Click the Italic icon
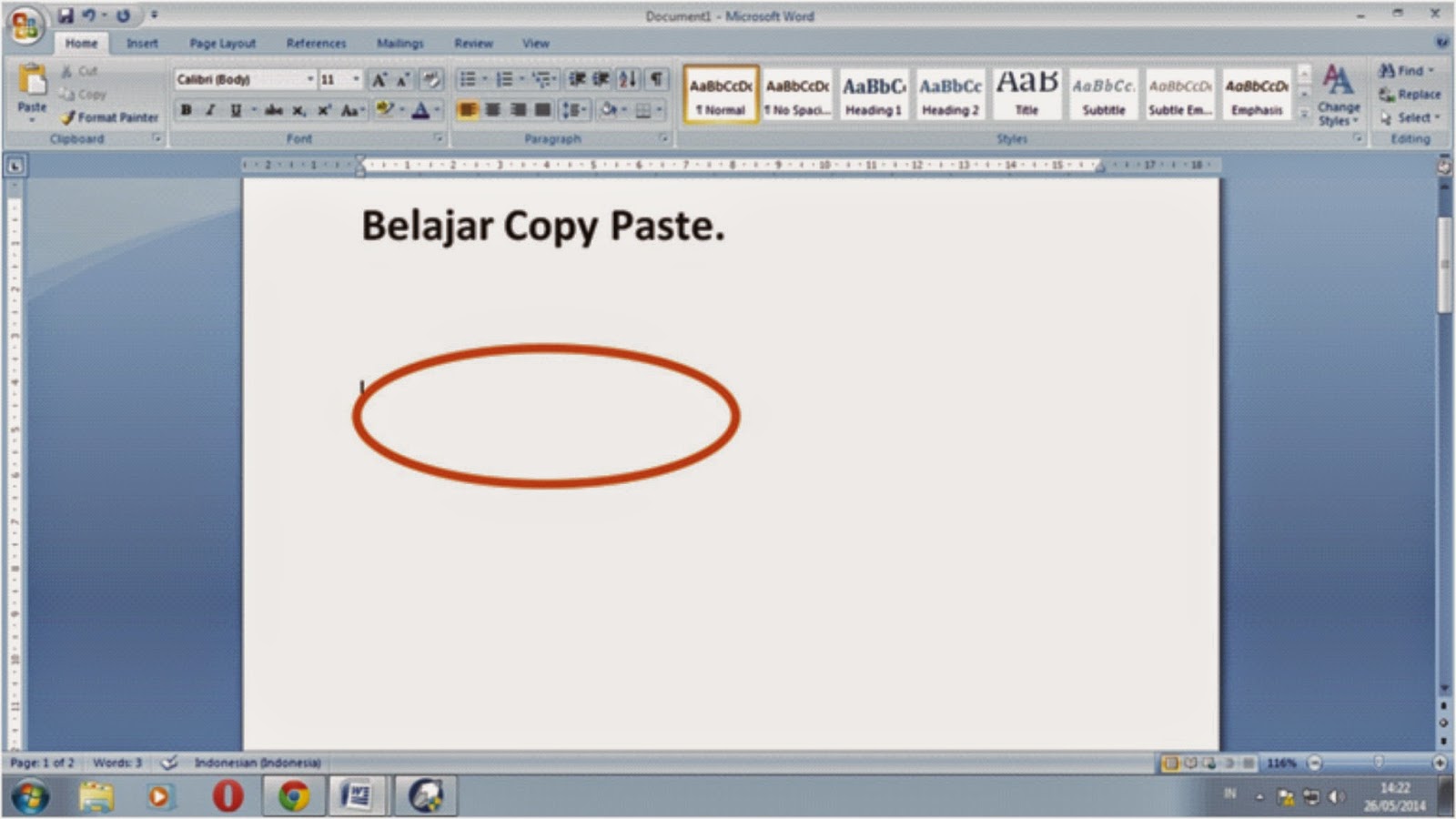 [209, 109]
